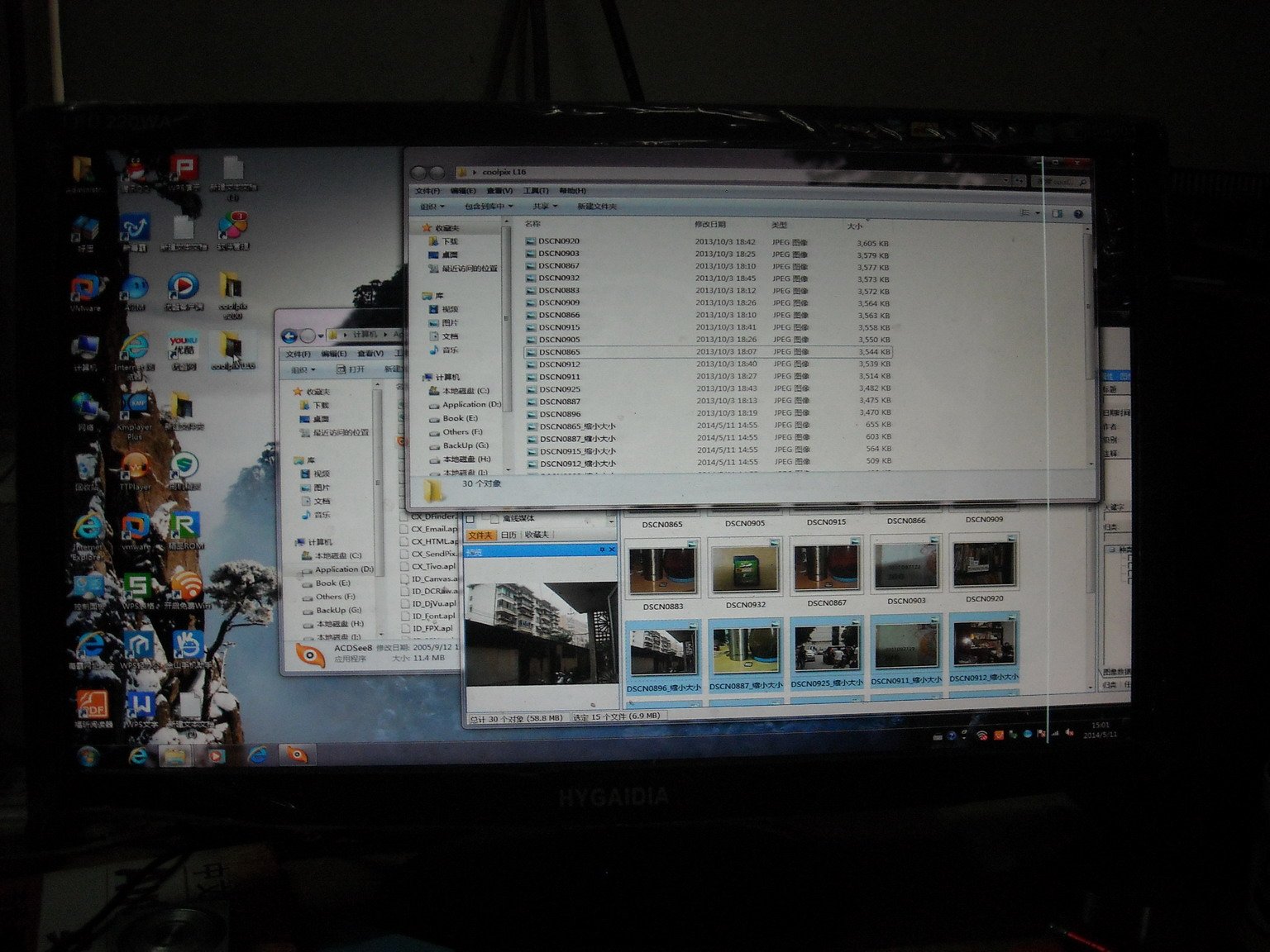Sort by 修改日期 column header

[x=710, y=224]
